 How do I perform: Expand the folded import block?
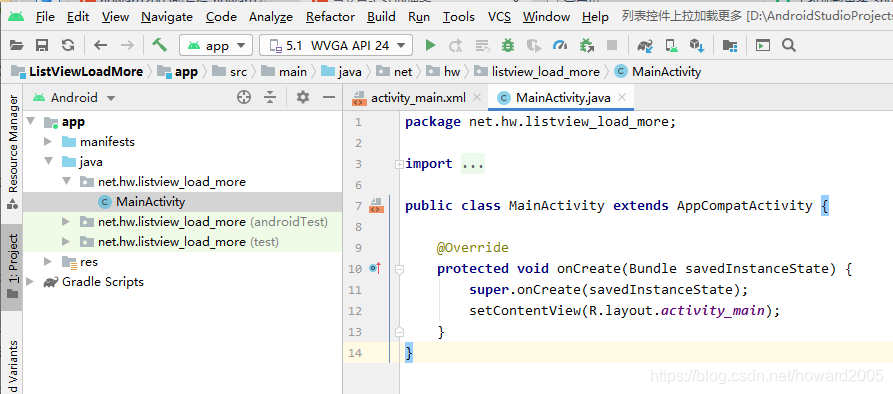[399, 164]
